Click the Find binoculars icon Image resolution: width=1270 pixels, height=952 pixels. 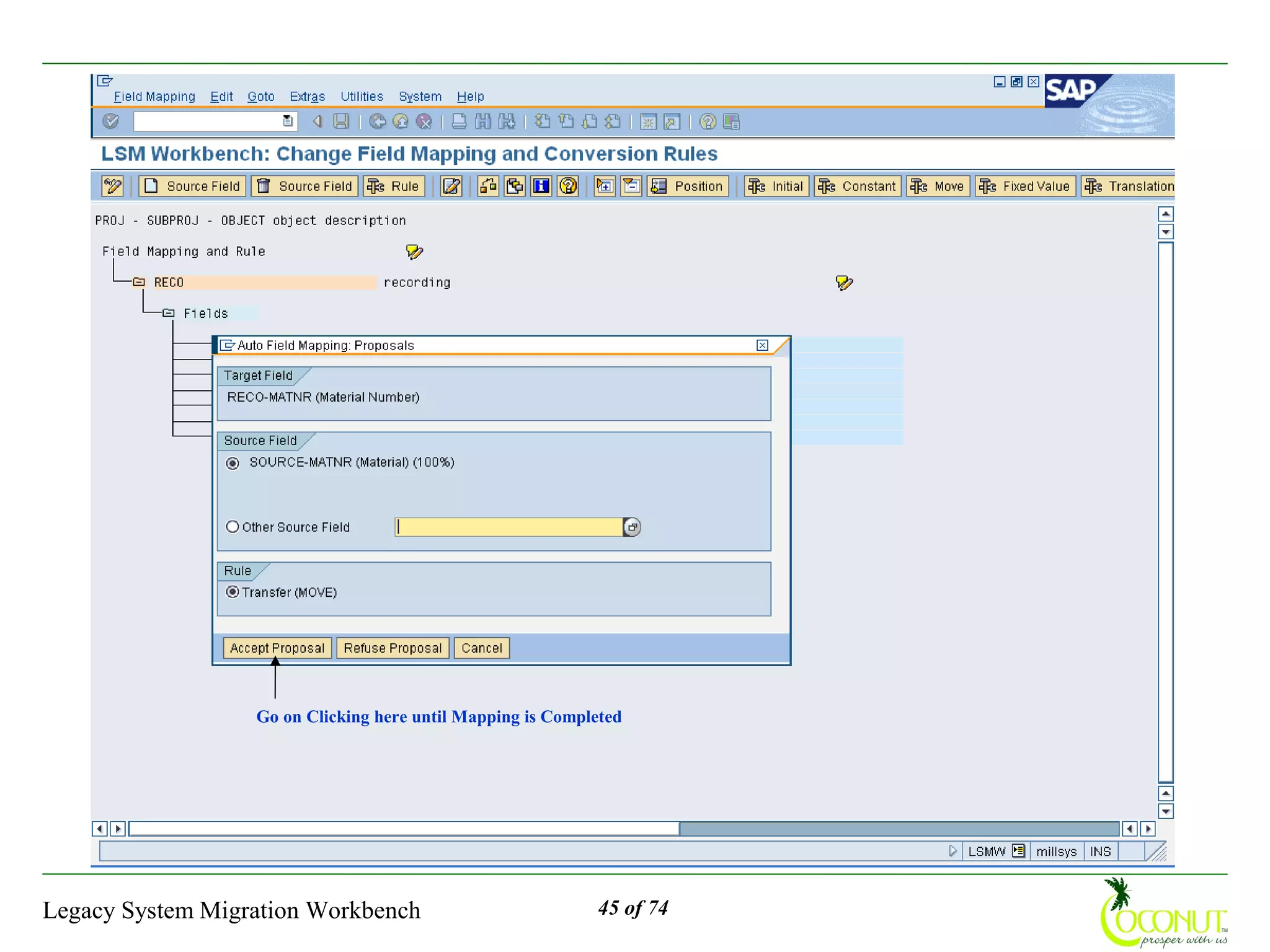click(x=483, y=121)
